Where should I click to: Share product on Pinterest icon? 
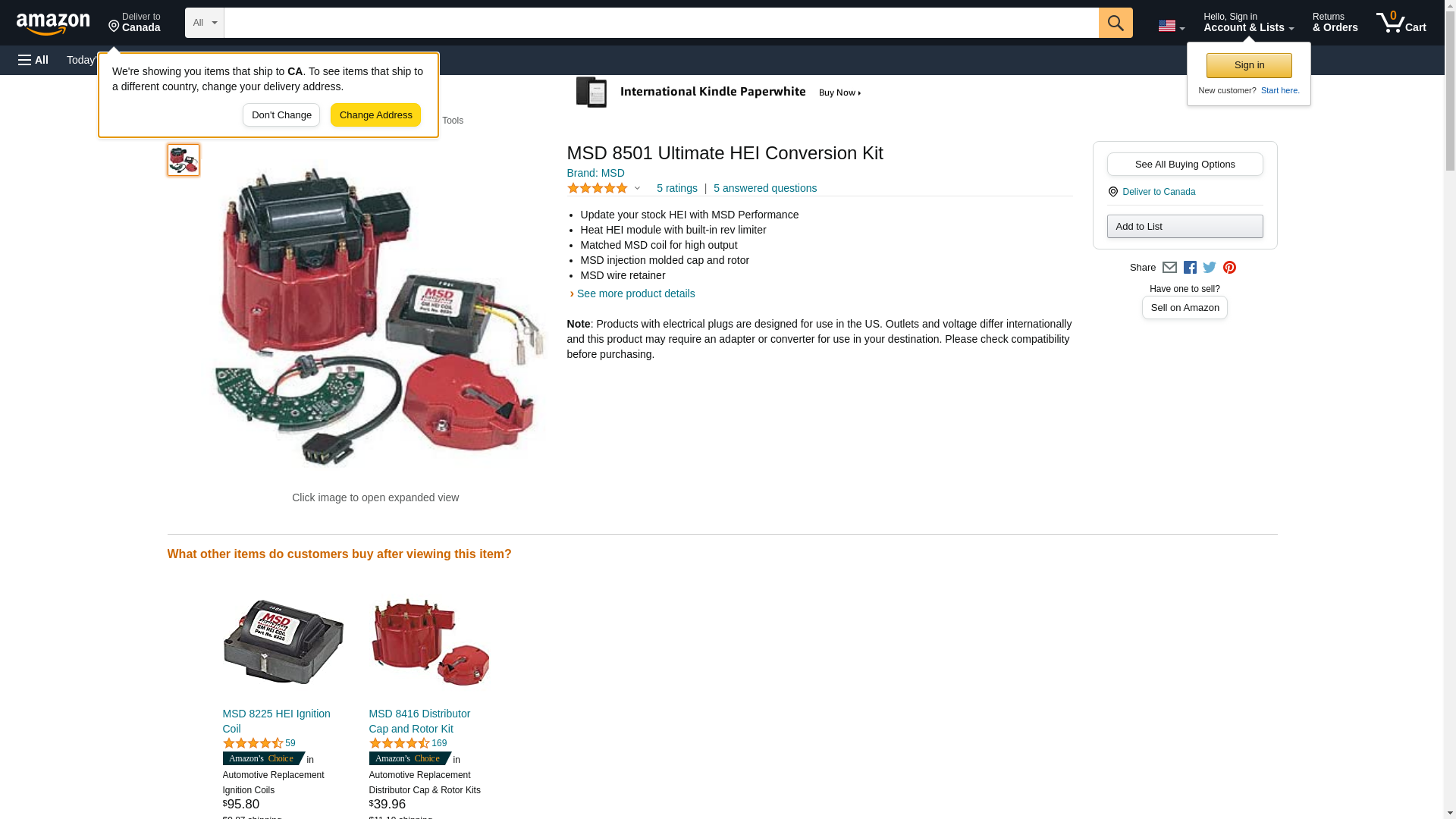coord(1229,268)
